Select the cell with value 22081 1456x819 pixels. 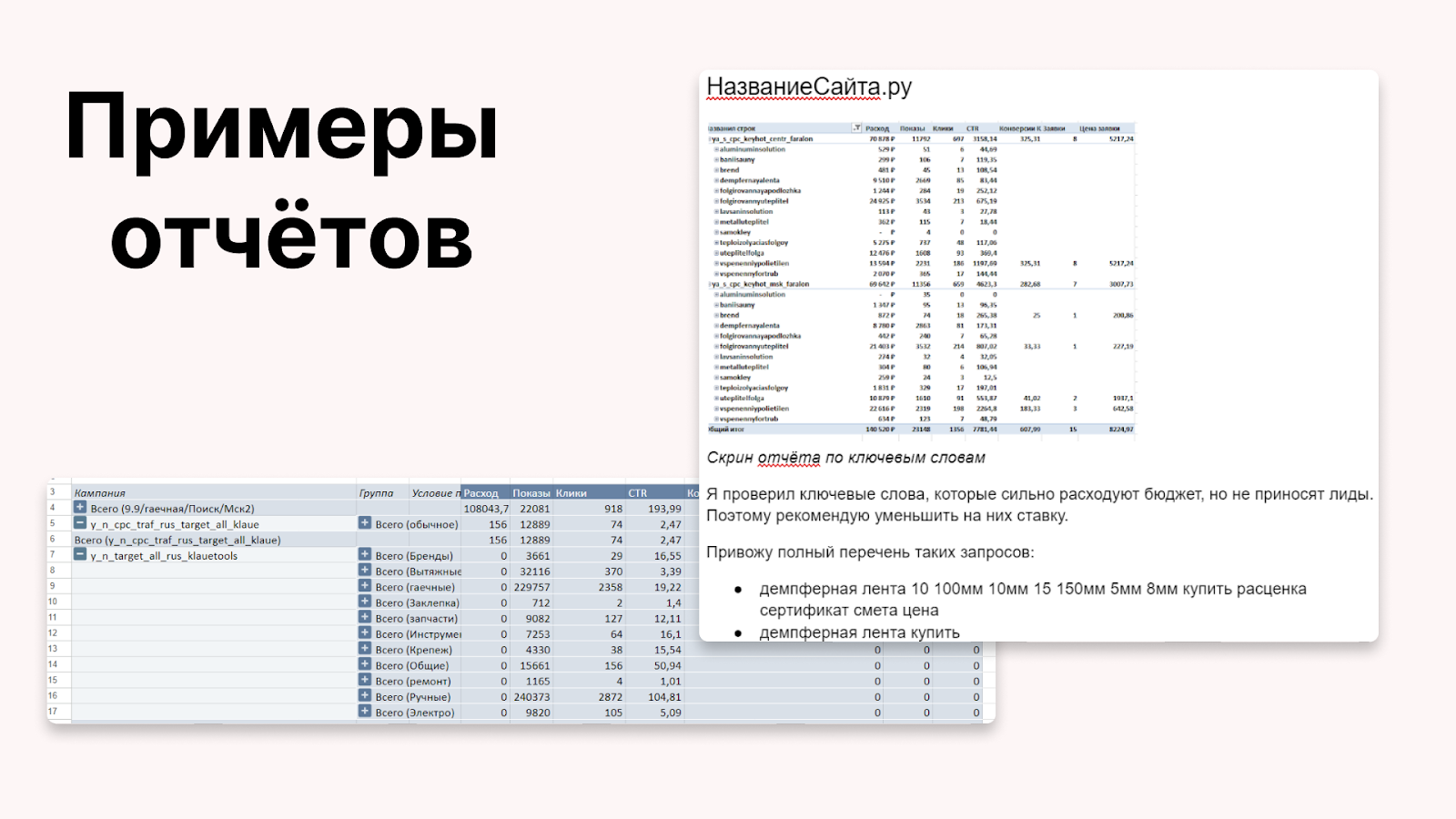pyautogui.click(x=532, y=509)
